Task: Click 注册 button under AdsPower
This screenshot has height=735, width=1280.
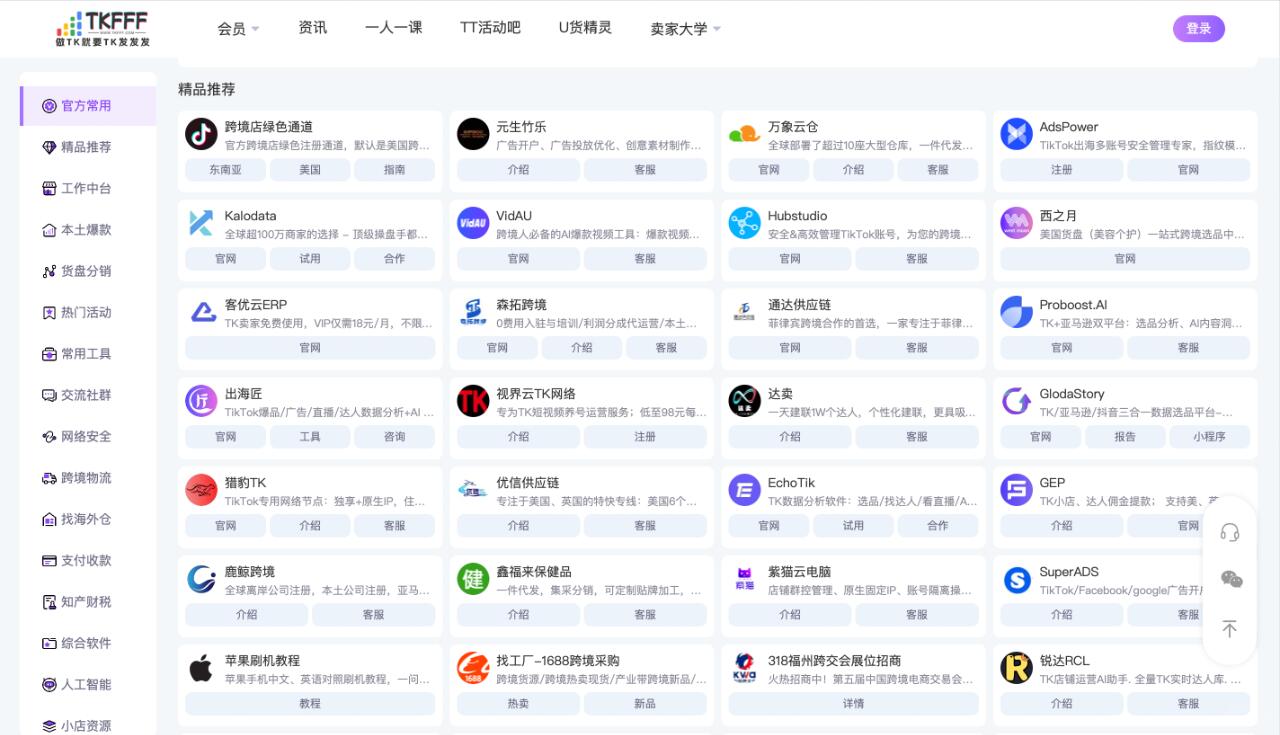Action: coord(1062,170)
